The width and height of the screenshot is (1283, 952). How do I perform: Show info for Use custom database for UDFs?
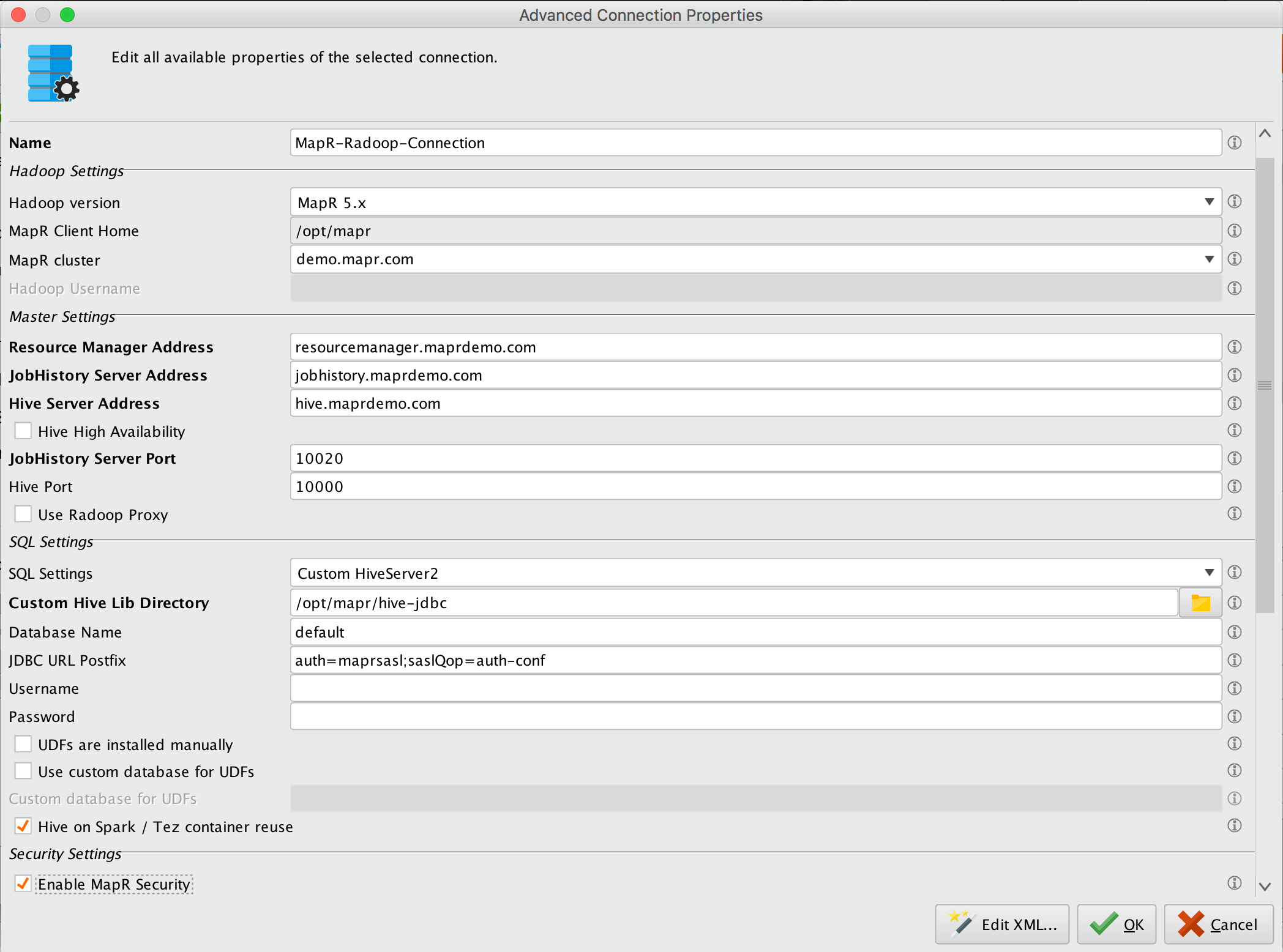pyautogui.click(x=1235, y=770)
